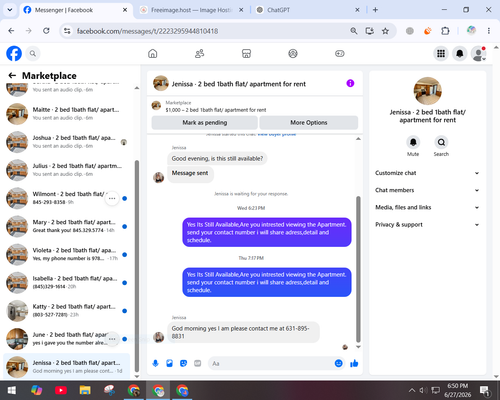Click conversation list scrollbar
Image resolution: width=500 pixels, height=400 pixels.
[x=137, y=266]
